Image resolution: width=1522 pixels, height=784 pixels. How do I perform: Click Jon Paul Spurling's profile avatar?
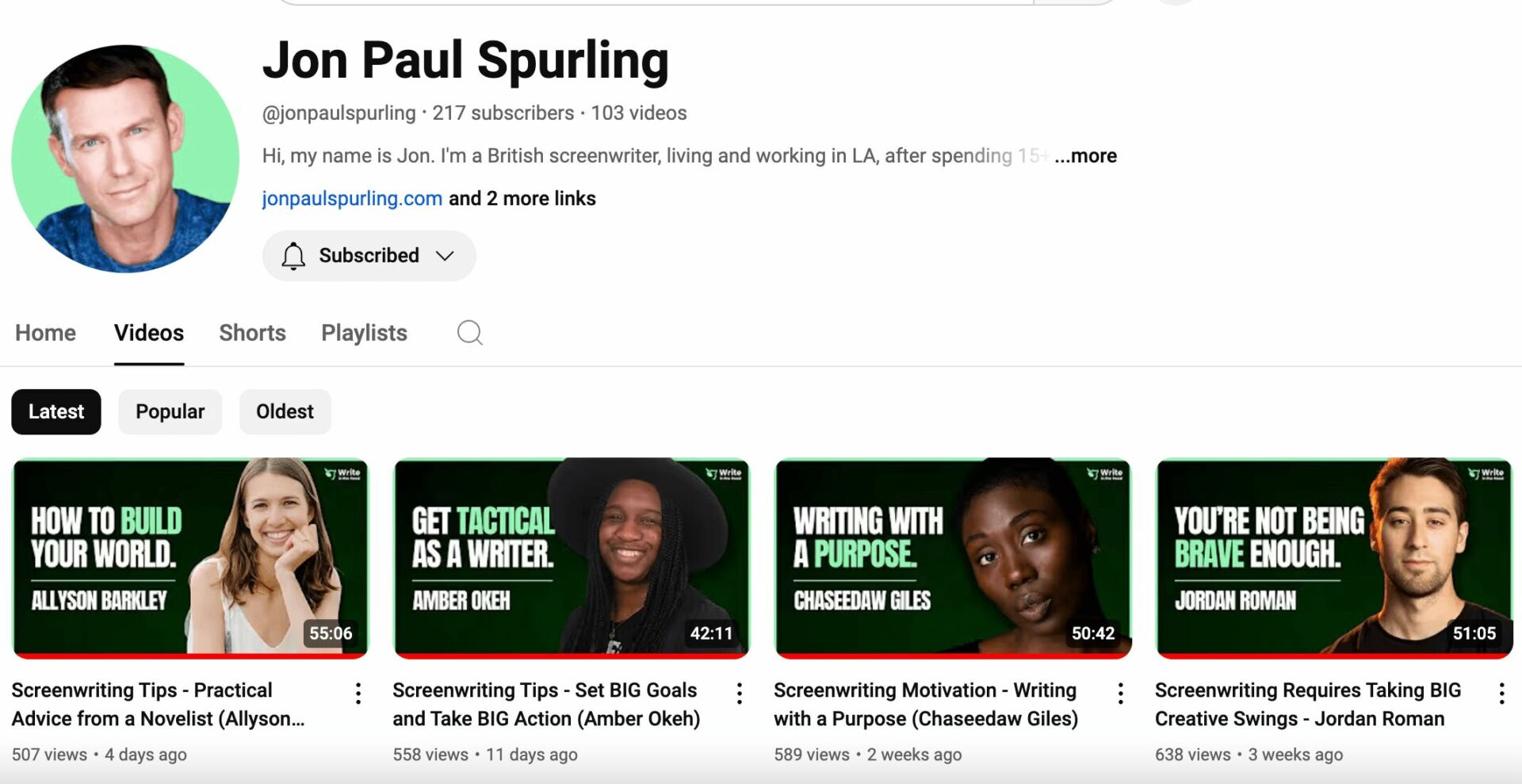click(x=125, y=159)
